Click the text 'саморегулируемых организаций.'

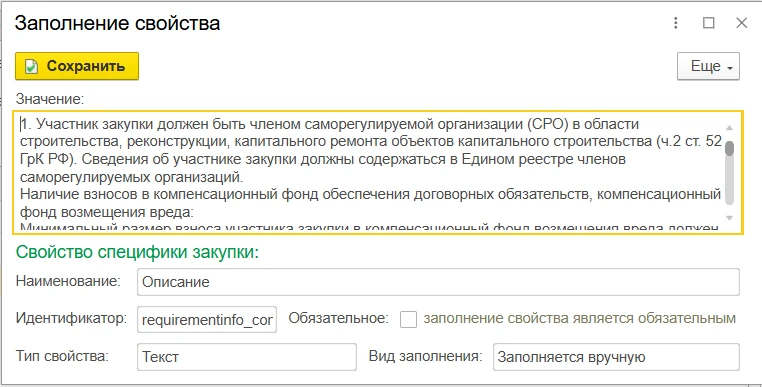coord(131,176)
